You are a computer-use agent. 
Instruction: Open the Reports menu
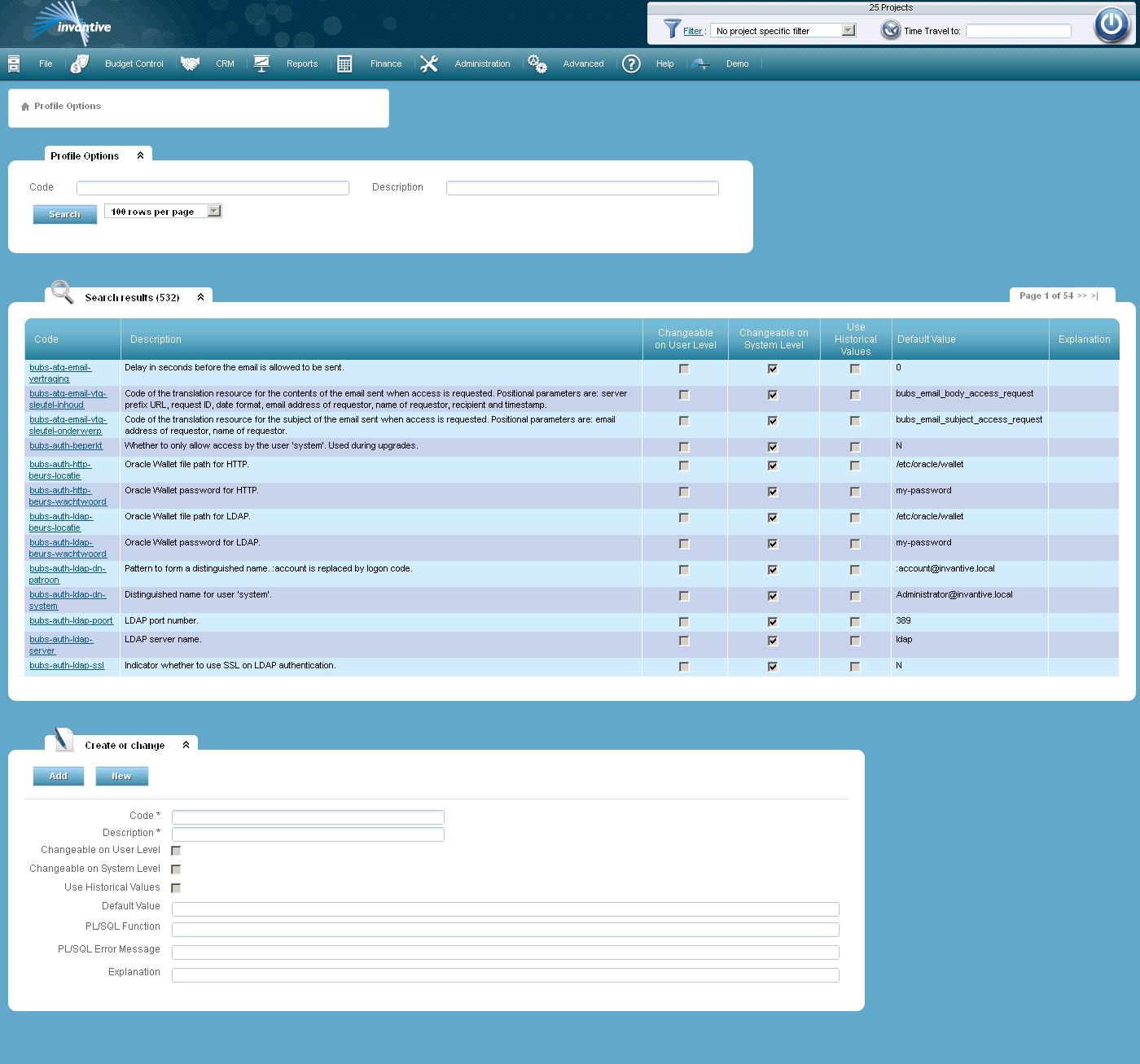coord(302,63)
